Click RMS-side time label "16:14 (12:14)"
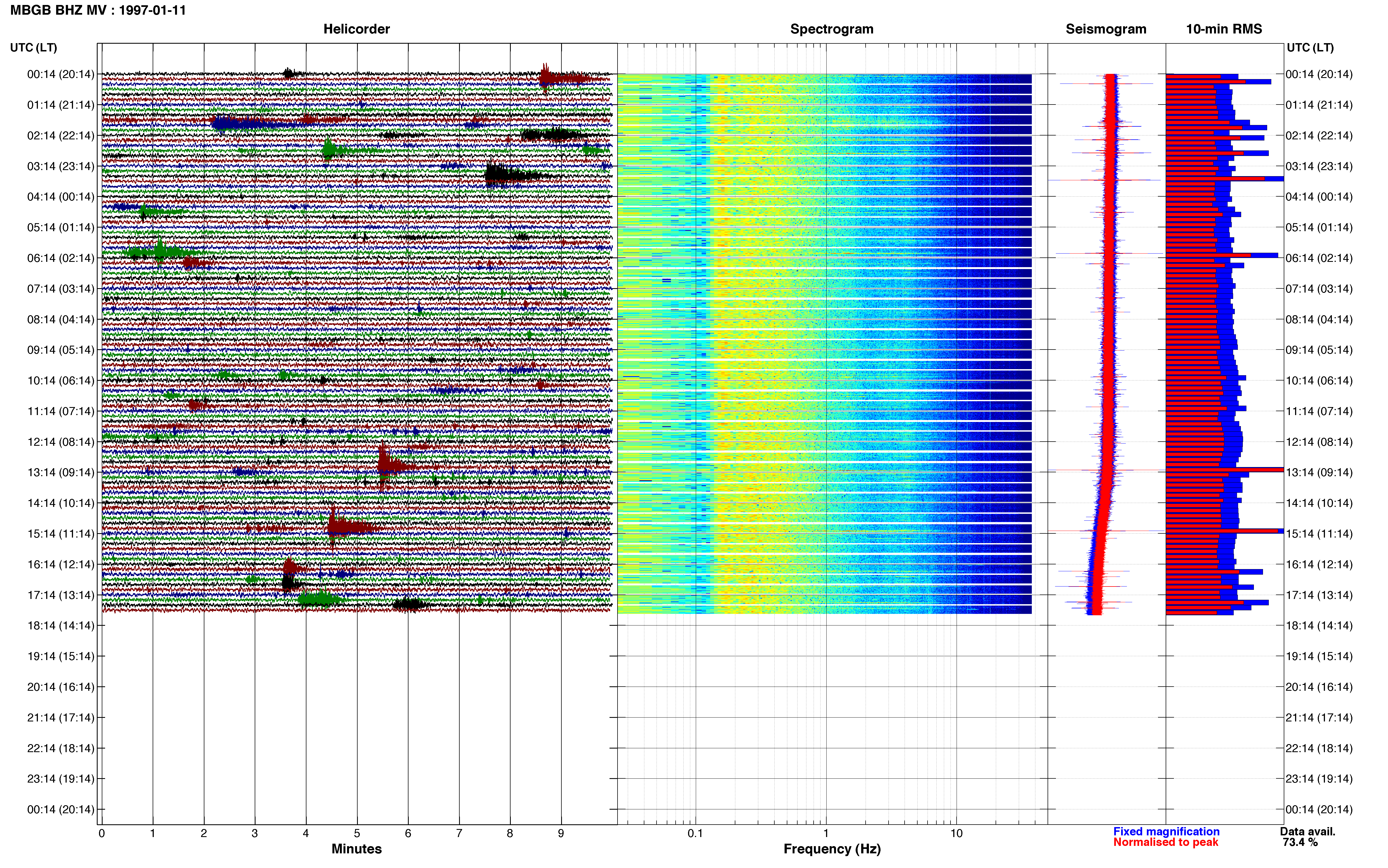The height and width of the screenshot is (868, 1388). (1319, 564)
